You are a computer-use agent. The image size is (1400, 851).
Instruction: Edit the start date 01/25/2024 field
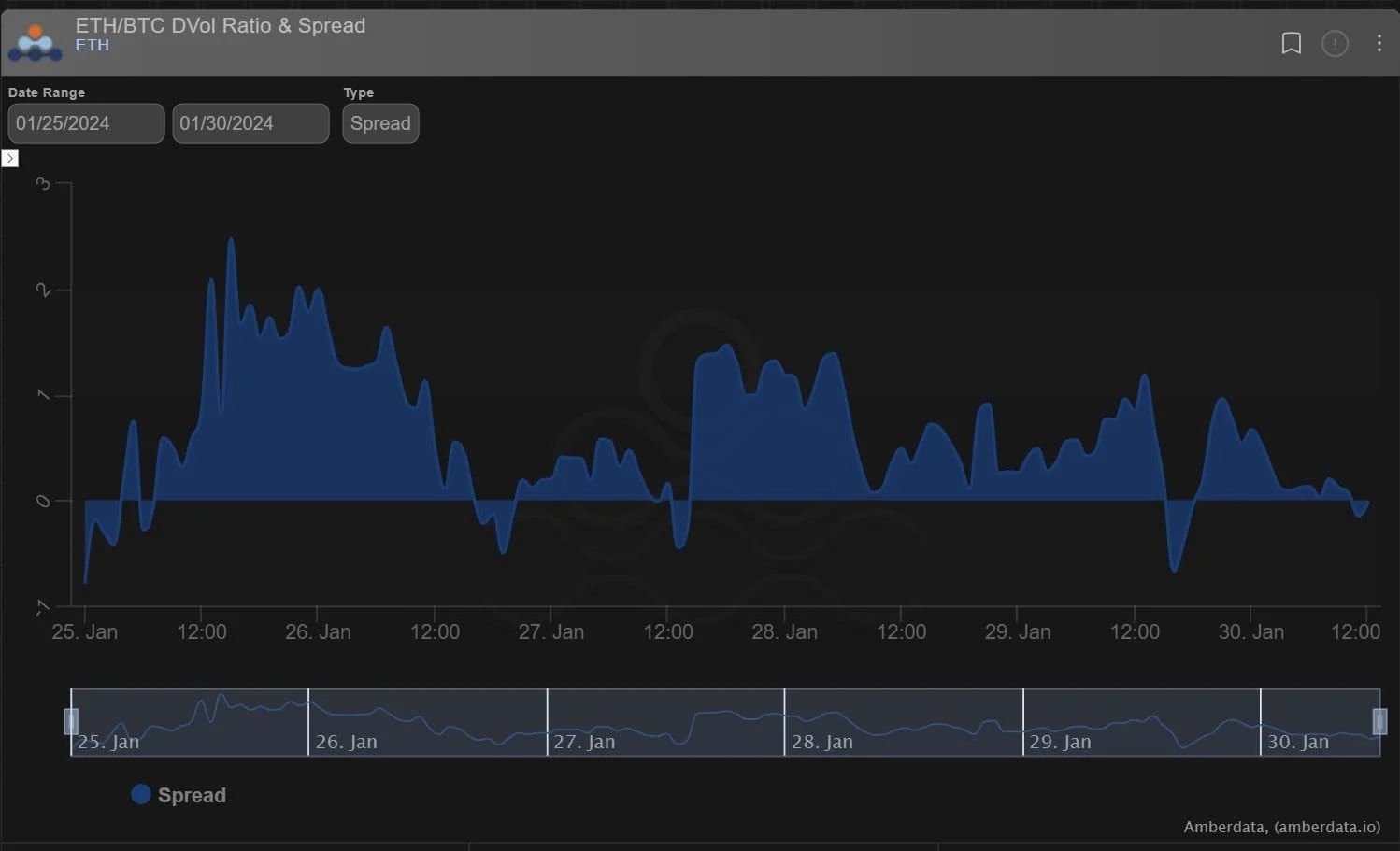coord(86,123)
